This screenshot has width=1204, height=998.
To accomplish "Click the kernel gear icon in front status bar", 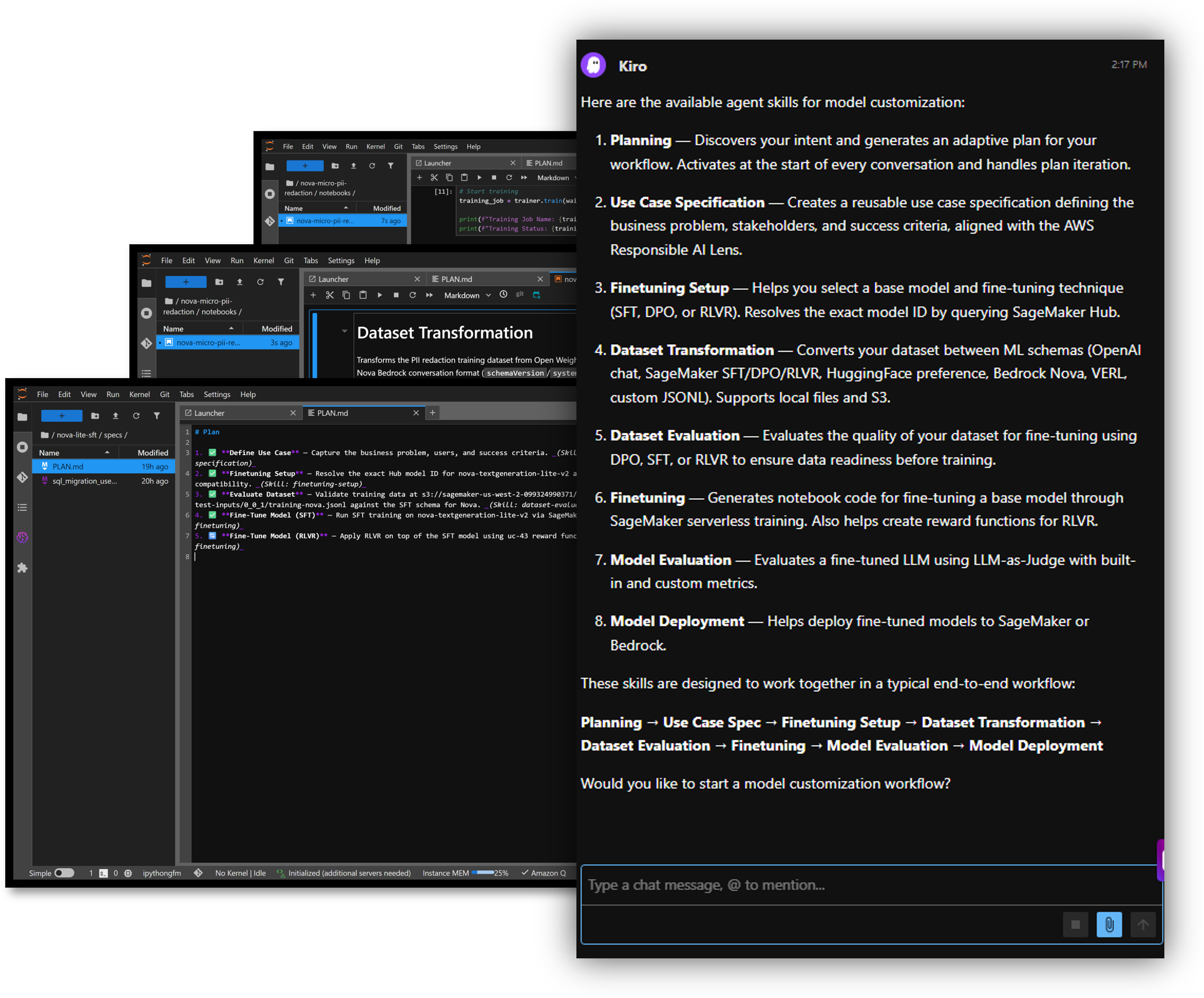I will coord(128,873).
